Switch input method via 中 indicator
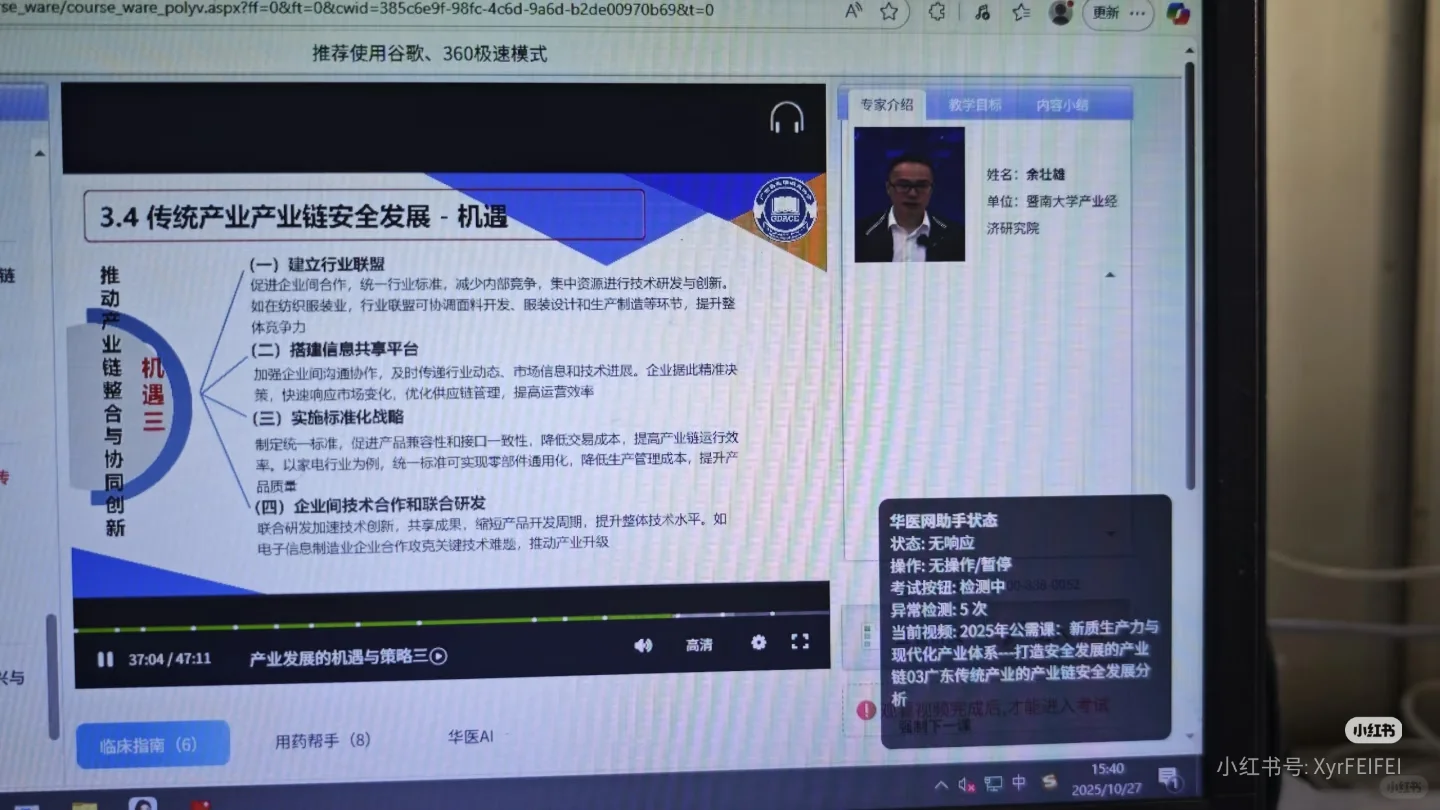The height and width of the screenshot is (810, 1440). [x=1020, y=783]
